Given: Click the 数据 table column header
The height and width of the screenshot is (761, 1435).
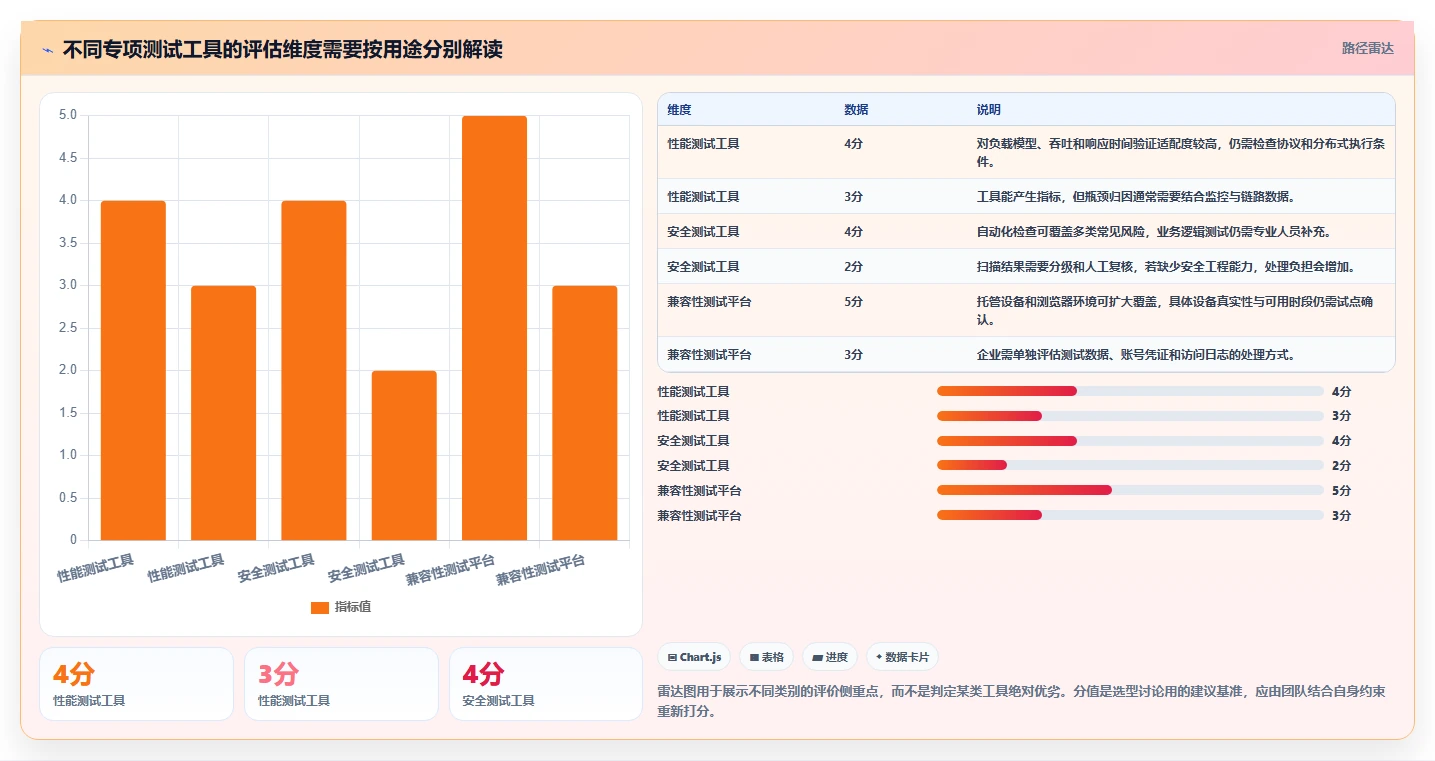Looking at the screenshot, I should pos(856,109).
